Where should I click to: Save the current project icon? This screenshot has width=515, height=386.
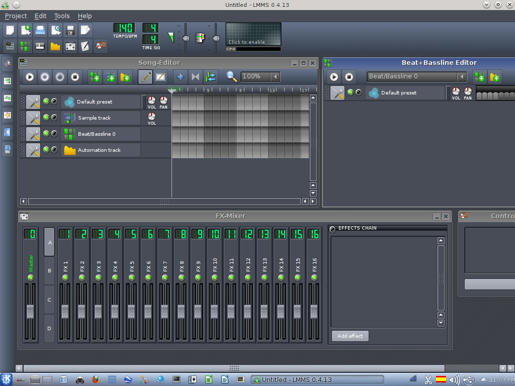[x=70, y=30]
